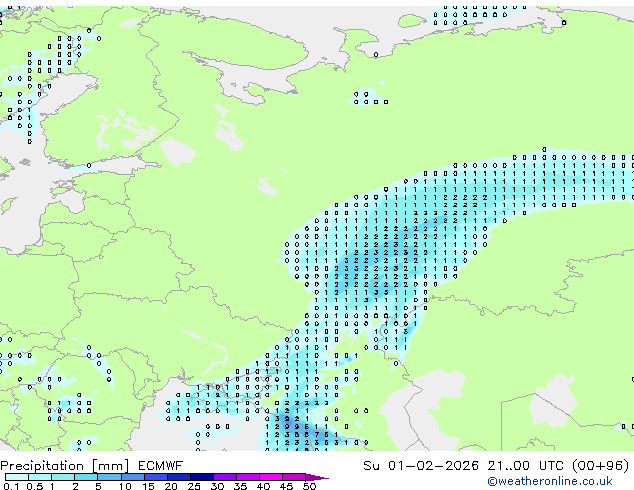Click the legend swatch between 20 and 25
The height and width of the screenshot is (490, 634).
179,477
